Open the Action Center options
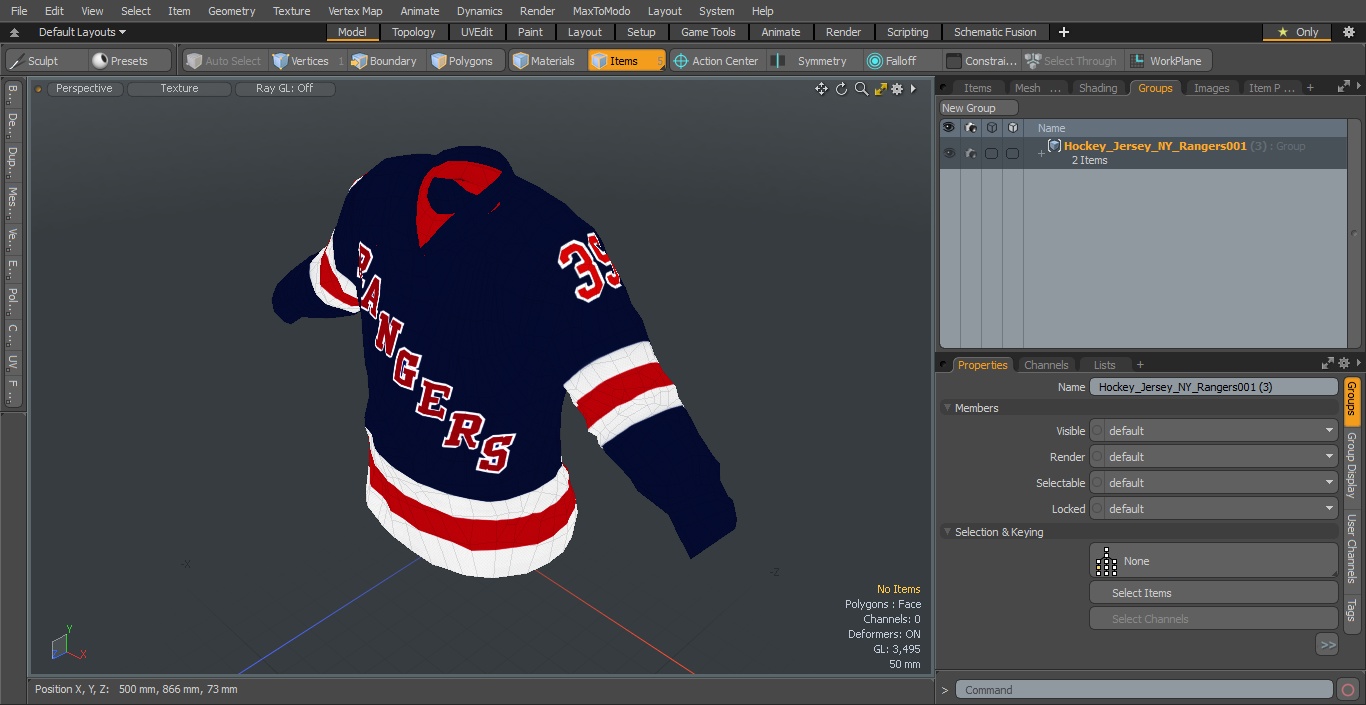 click(716, 61)
